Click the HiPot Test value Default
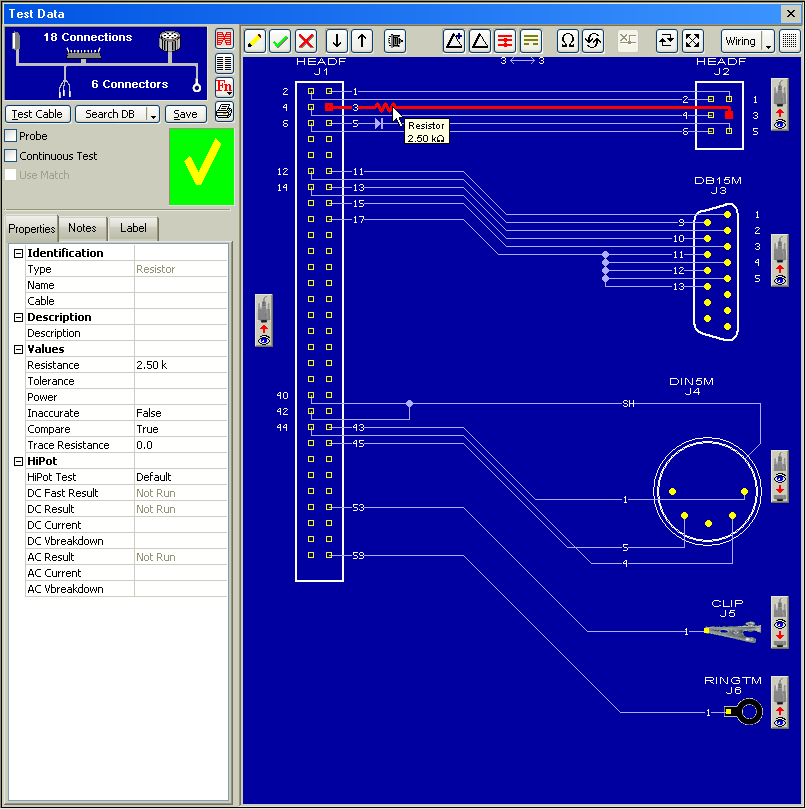Image resolution: width=806 pixels, height=809 pixels. [181, 477]
